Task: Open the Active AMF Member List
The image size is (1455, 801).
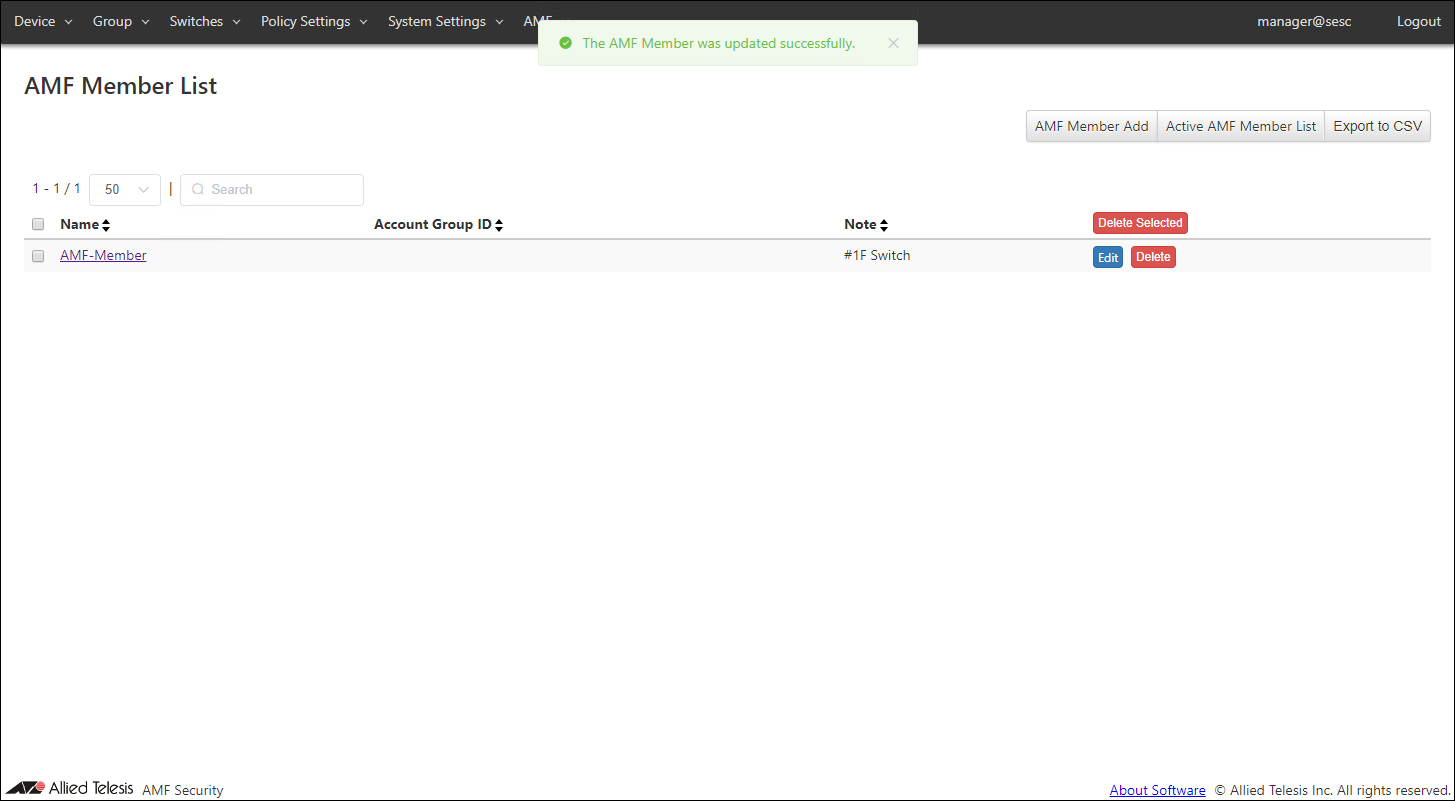Action: 1241,126
